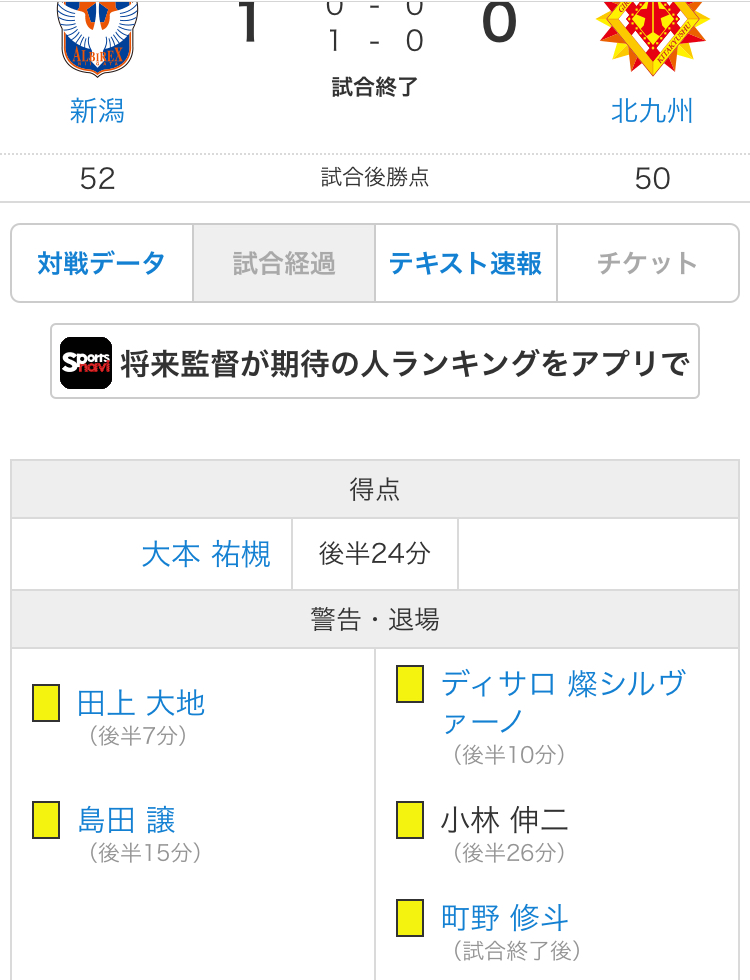Viewport: 750px width, 980px height.
Task: Click yellow card icon beside ディサロ 燦シルヴァーノ
Action: [x=410, y=684]
